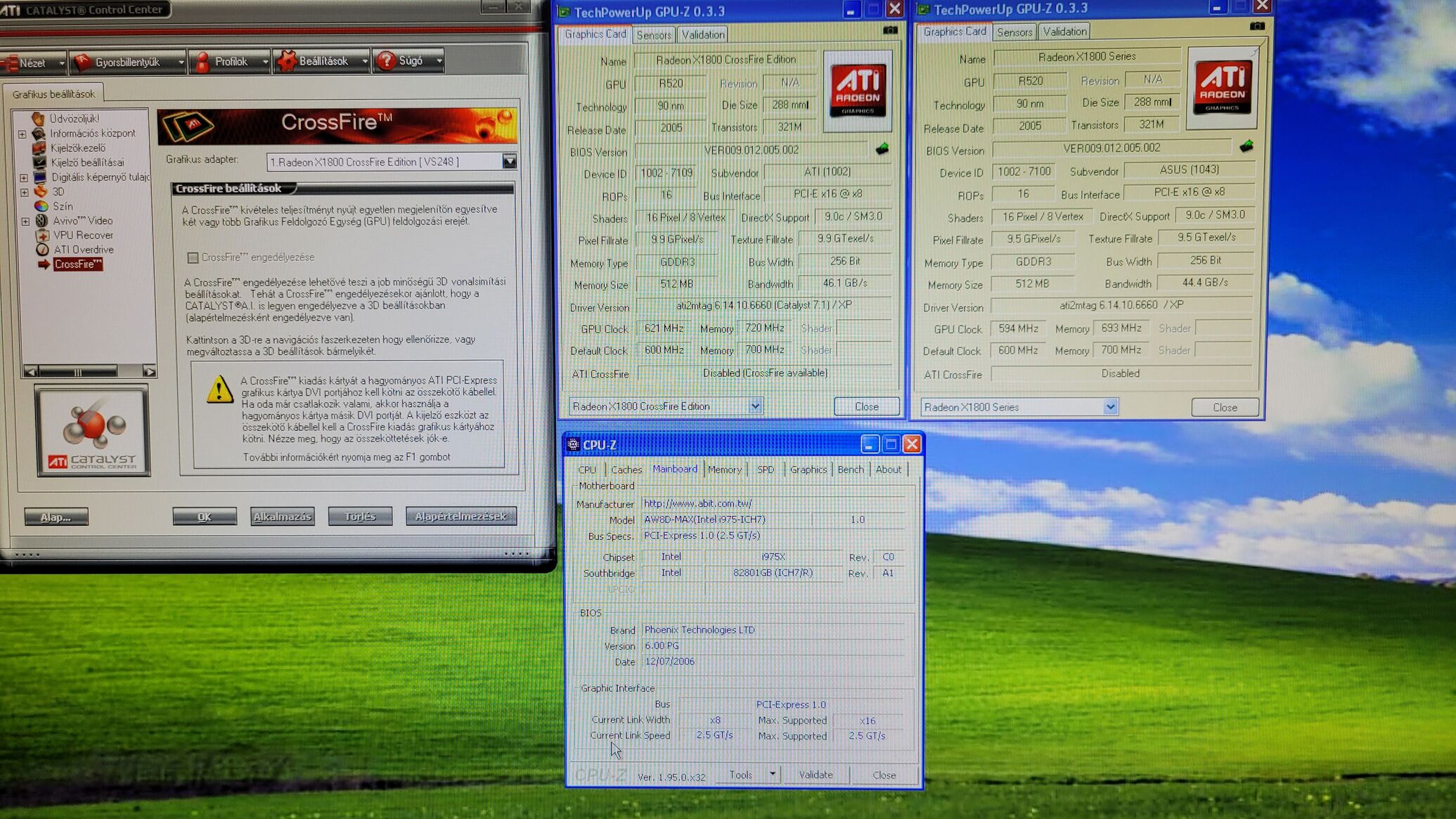Click the Törlés button
Image resolution: width=1456 pixels, height=819 pixels.
[360, 516]
